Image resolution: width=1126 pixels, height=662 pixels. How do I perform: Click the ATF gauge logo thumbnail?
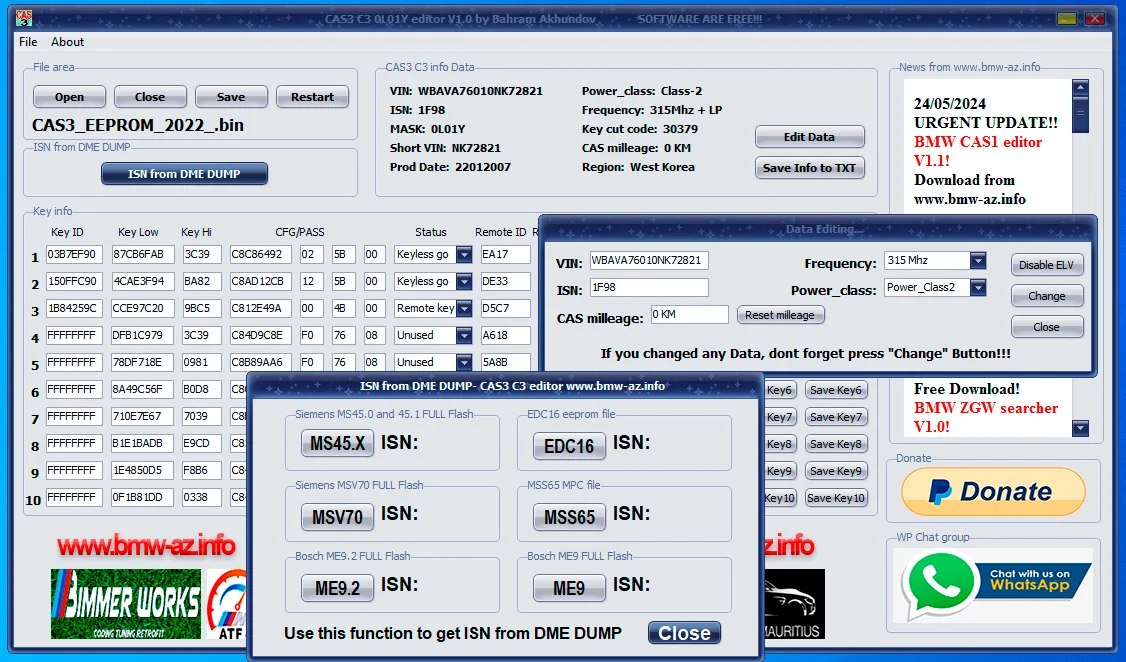(227, 604)
